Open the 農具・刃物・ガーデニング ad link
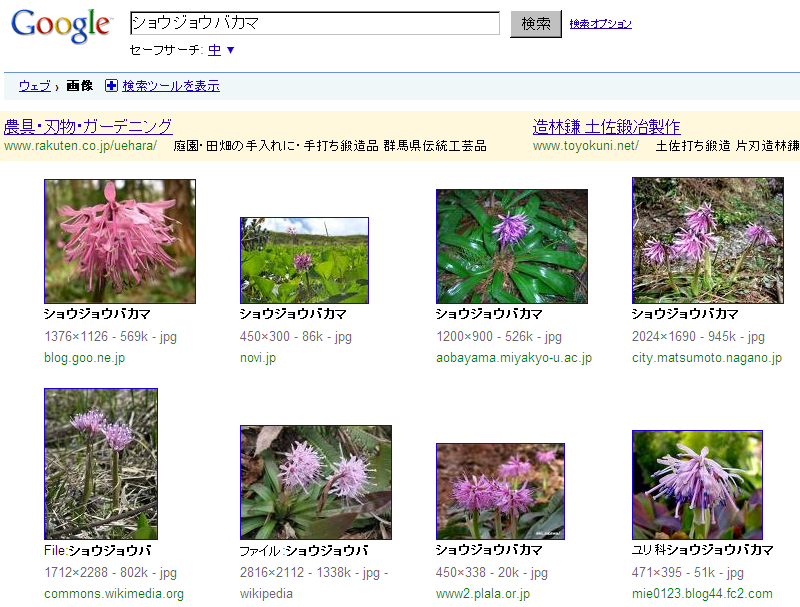 coord(88,126)
